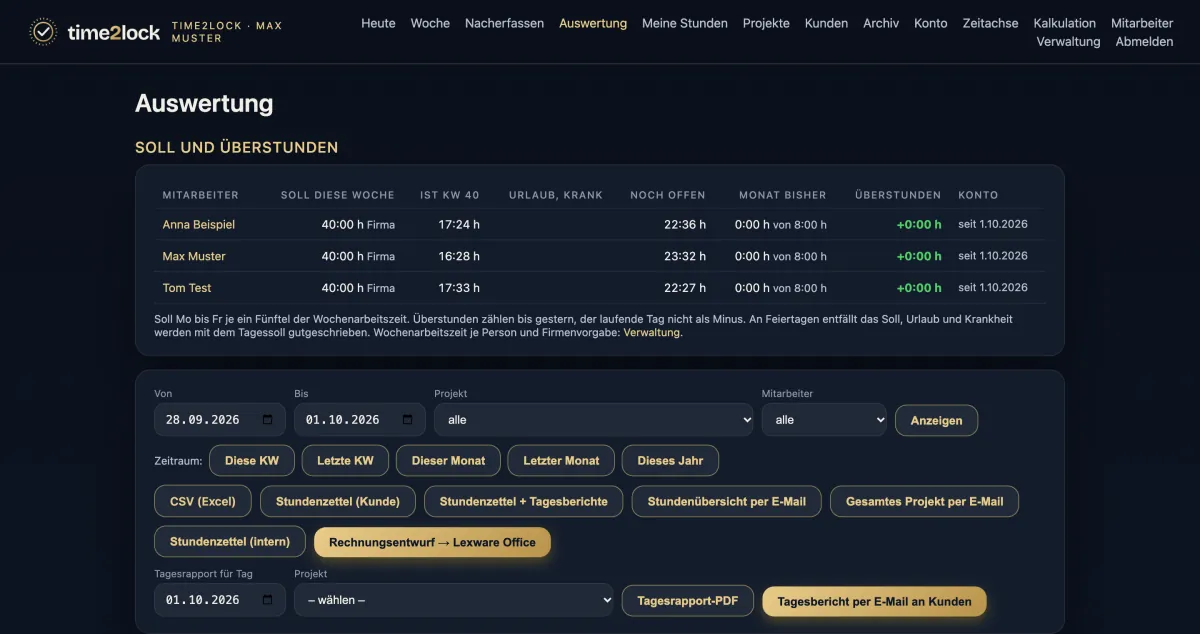
Task: Go to Mitarbeiter in the navigation
Action: click(1142, 23)
